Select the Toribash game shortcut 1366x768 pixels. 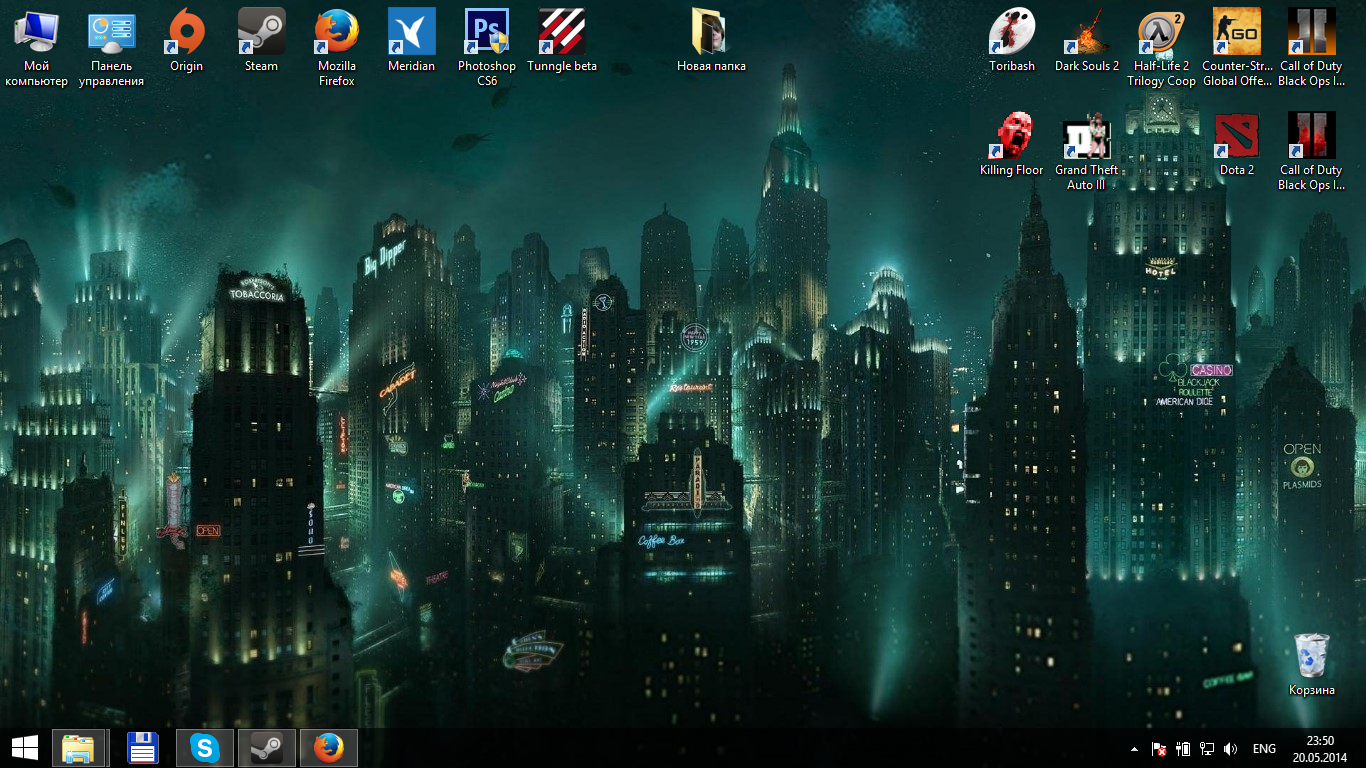pos(1012,40)
